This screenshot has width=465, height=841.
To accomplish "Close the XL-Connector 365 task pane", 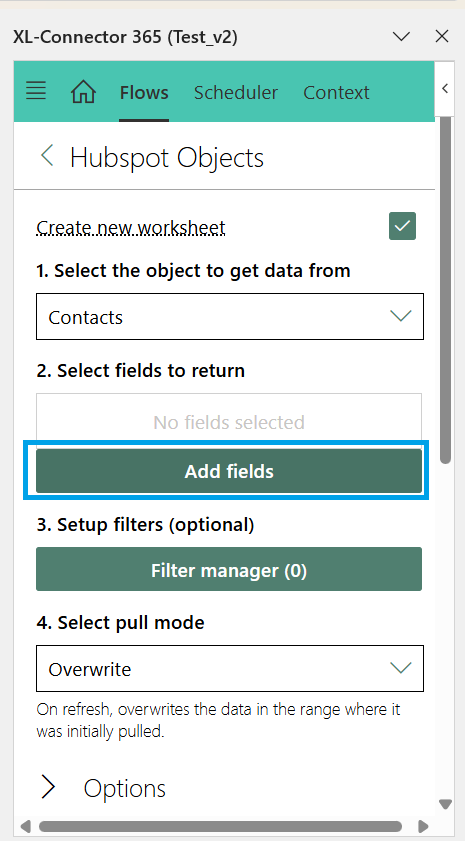I will point(442,36).
